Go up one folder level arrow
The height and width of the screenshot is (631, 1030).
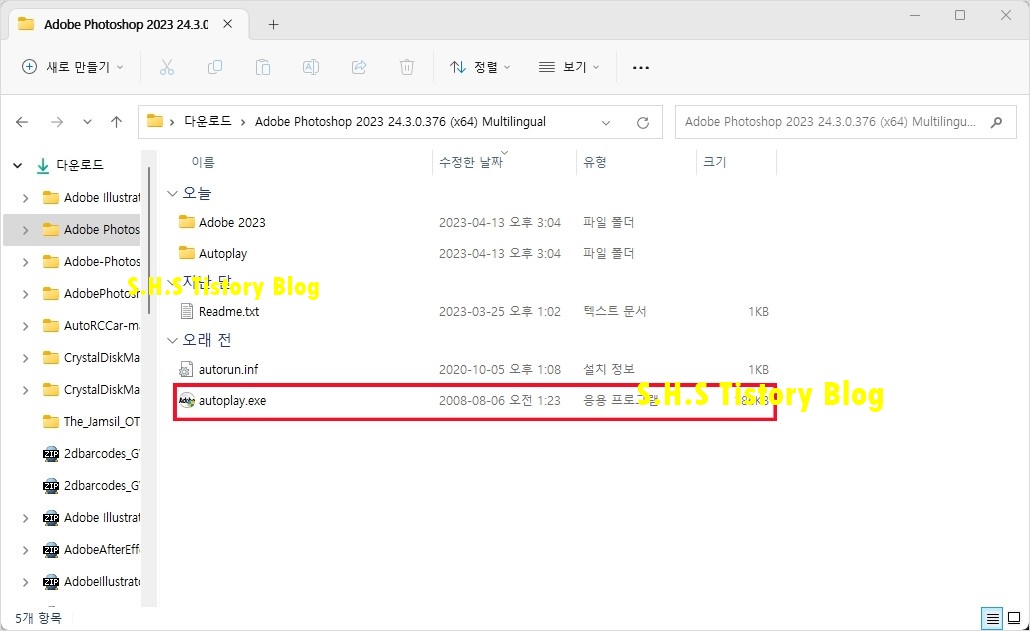pyautogui.click(x=116, y=121)
